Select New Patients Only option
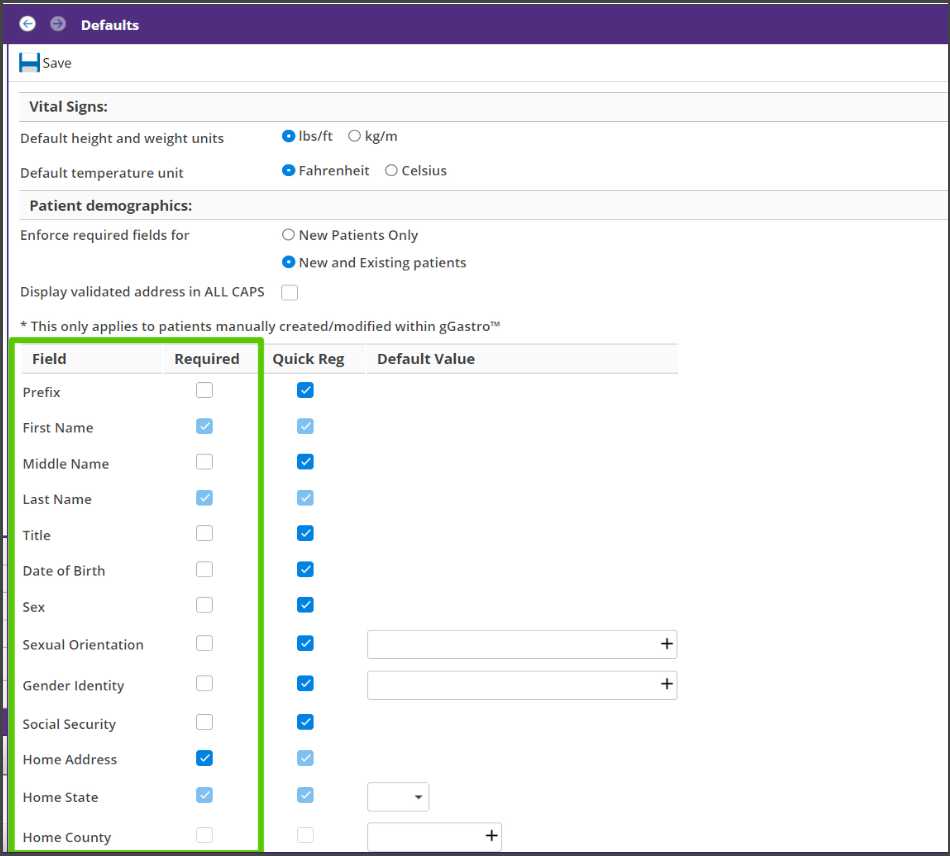950x856 pixels. [x=288, y=234]
